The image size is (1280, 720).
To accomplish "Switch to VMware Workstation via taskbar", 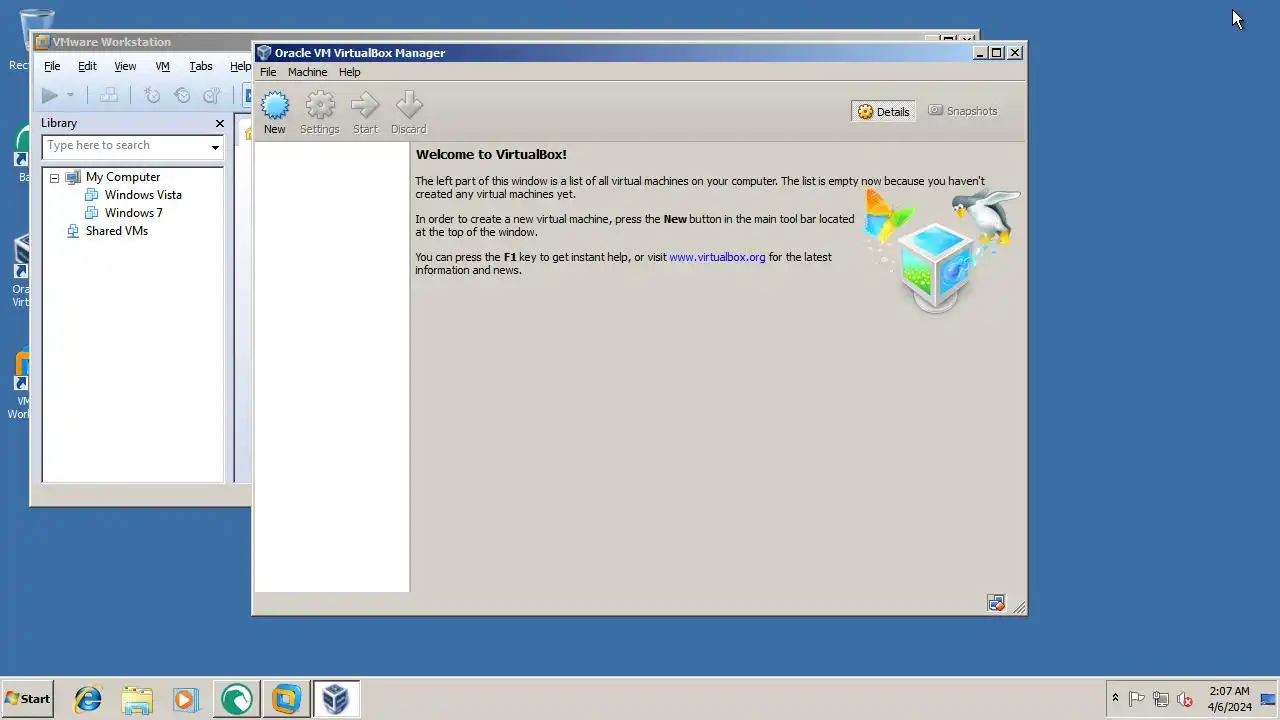I will pyautogui.click(x=286, y=699).
